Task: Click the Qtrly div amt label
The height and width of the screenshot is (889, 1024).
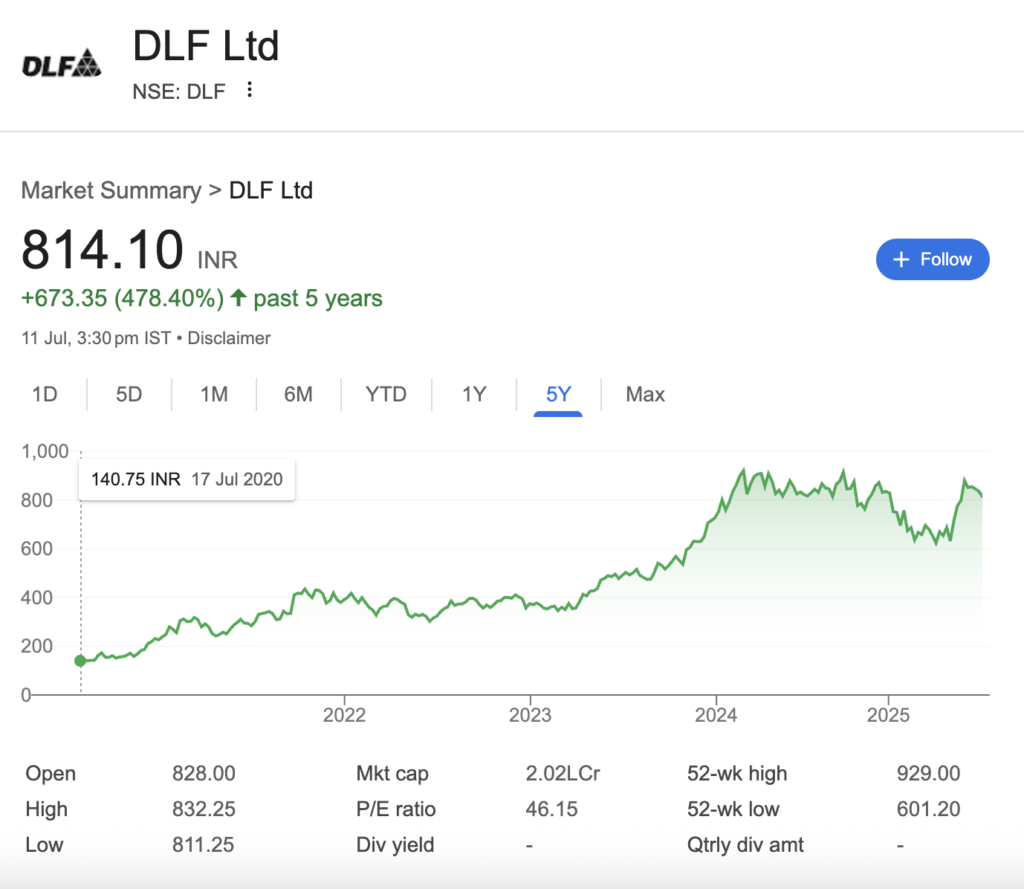Action: (745, 845)
